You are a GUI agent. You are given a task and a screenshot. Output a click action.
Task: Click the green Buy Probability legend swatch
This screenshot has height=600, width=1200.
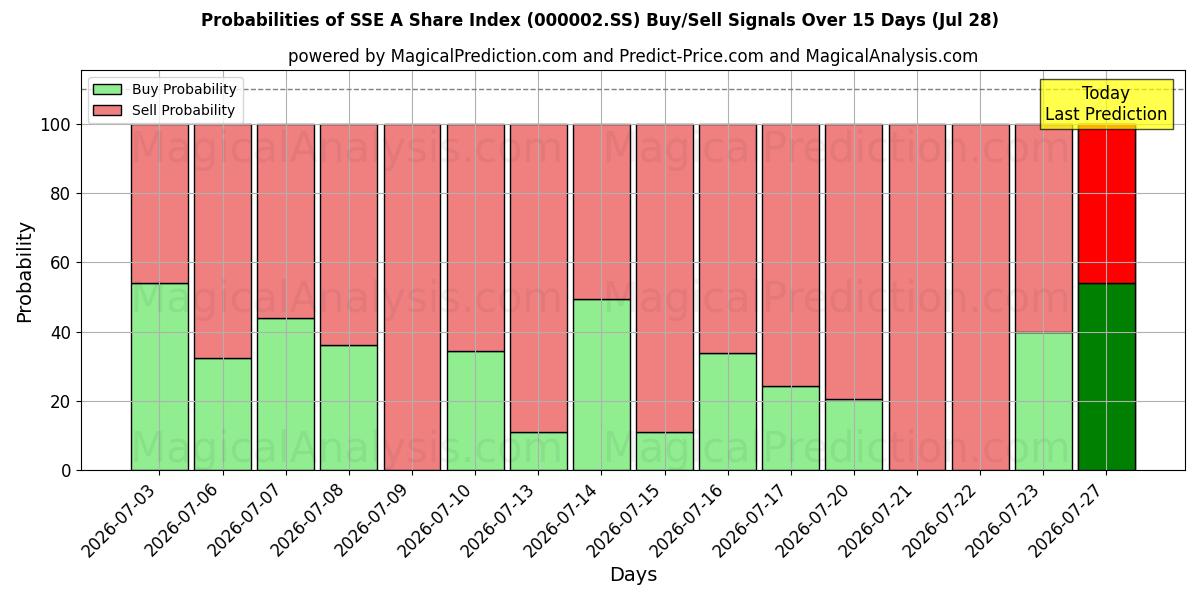point(107,89)
